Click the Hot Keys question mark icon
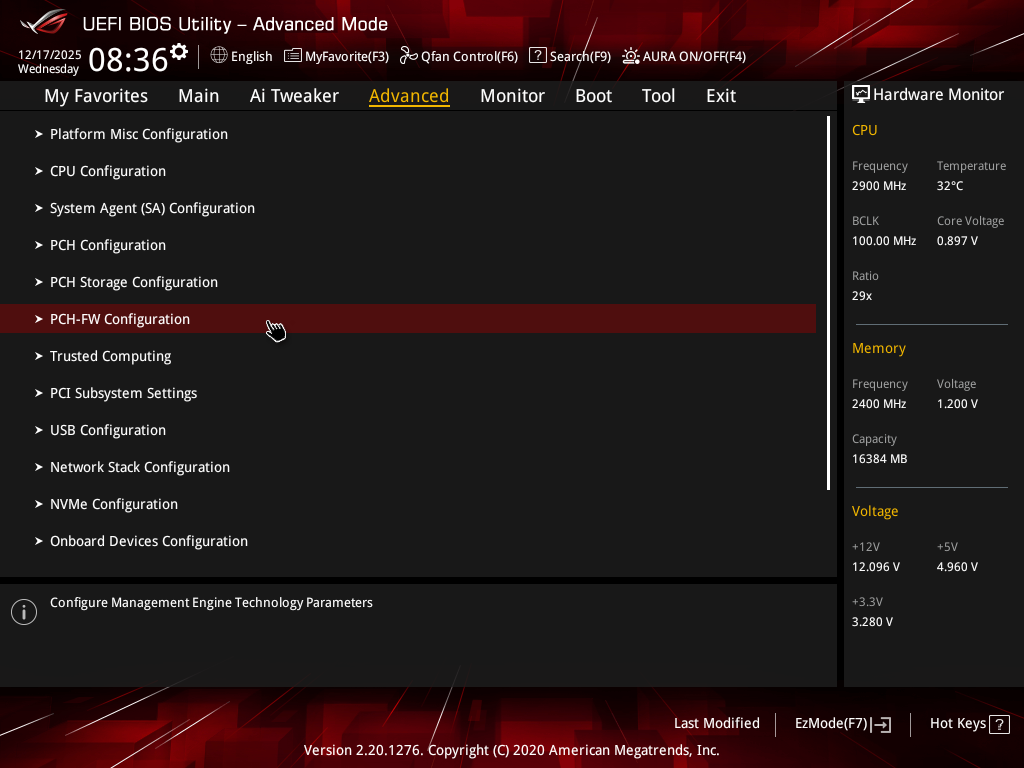 [999, 724]
